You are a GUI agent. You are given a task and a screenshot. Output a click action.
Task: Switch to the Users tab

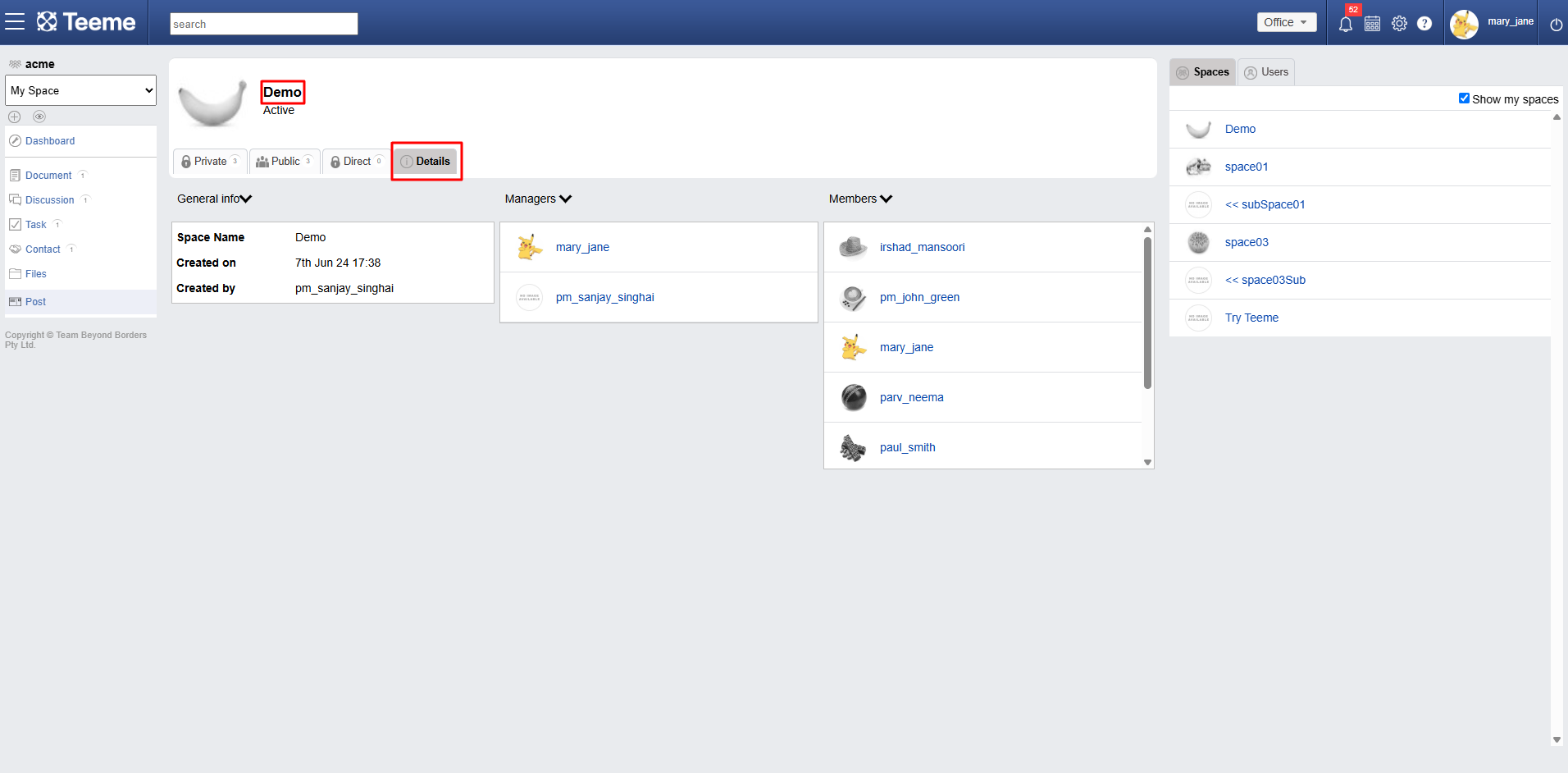pos(1266,72)
